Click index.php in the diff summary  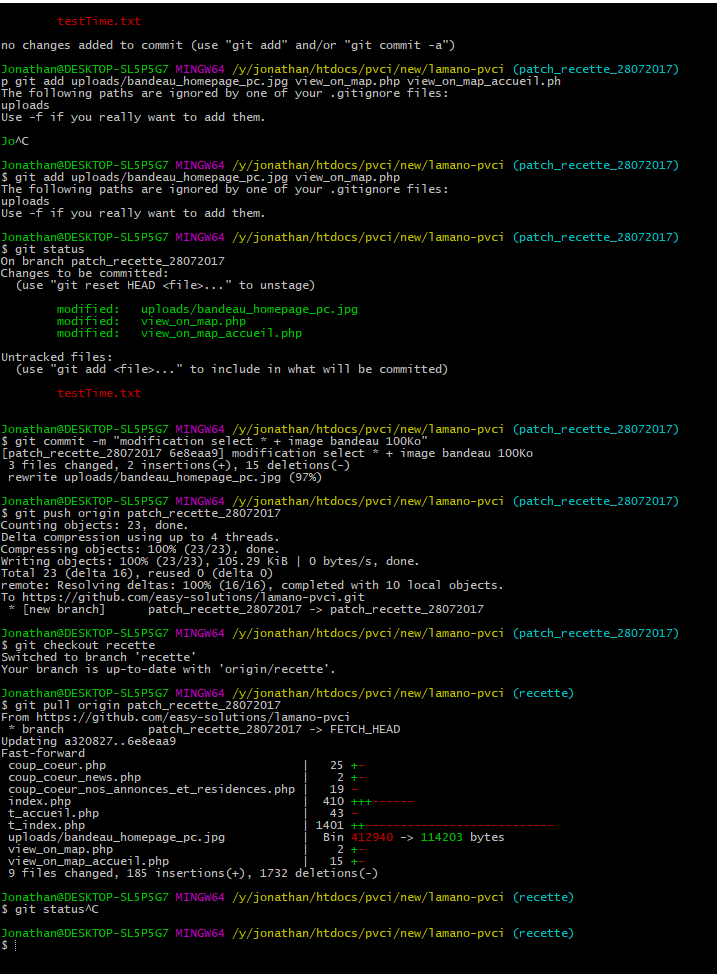pyautogui.click(x=39, y=801)
